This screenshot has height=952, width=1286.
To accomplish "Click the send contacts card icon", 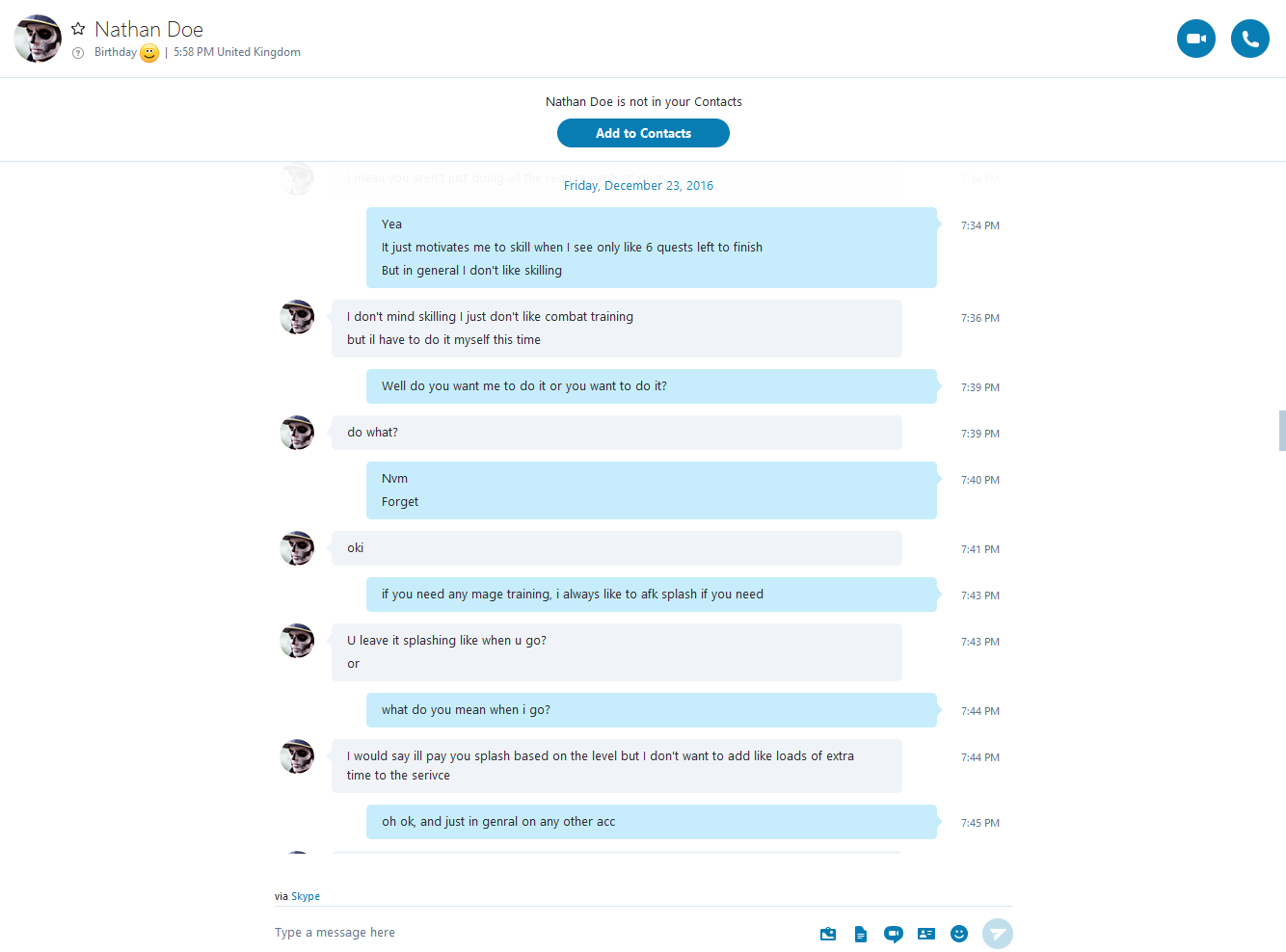I will [926, 934].
